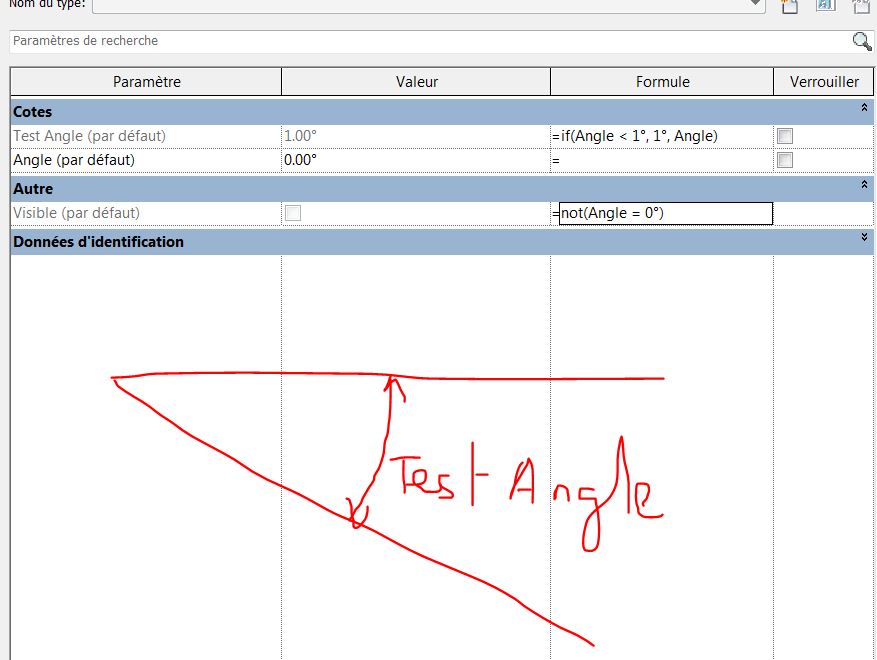This screenshot has height=660, width=877.
Task: Click the Formule column header
Action: tap(662, 82)
